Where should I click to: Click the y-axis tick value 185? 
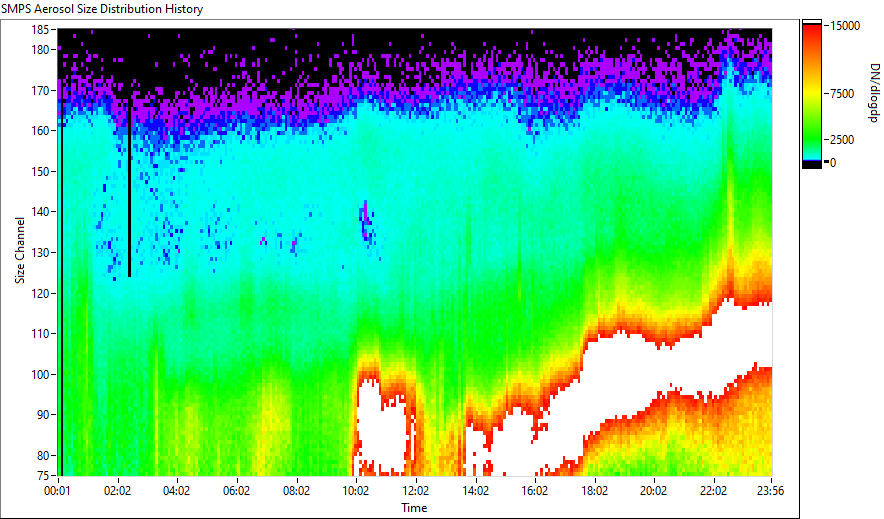pos(40,29)
